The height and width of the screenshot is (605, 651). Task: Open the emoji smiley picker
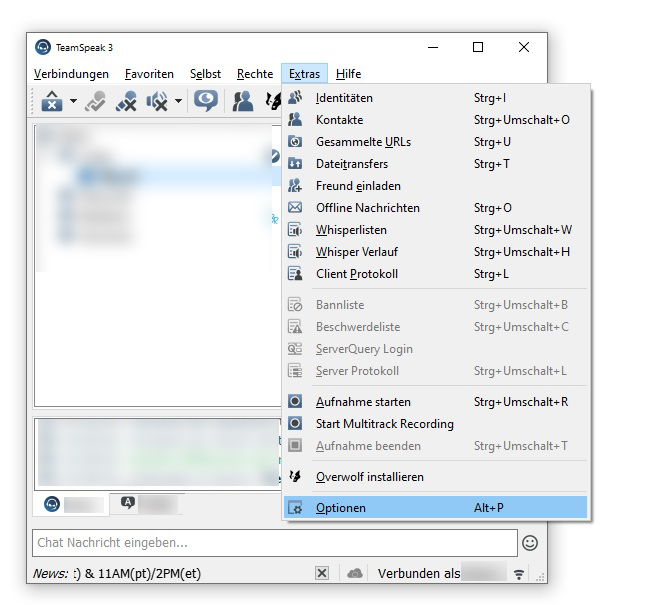click(x=530, y=543)
